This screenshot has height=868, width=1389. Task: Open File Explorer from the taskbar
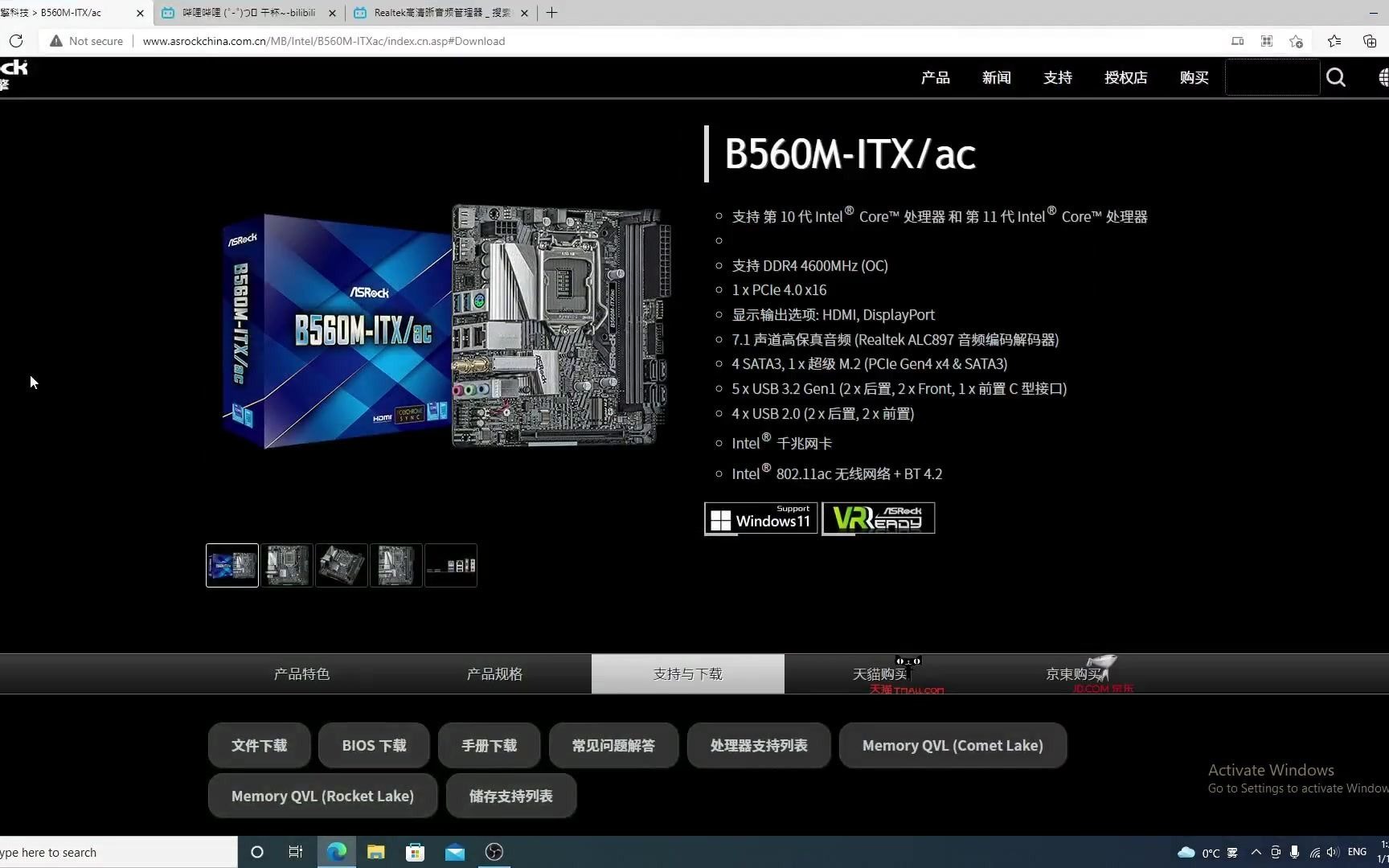click(x=376, y=852)
